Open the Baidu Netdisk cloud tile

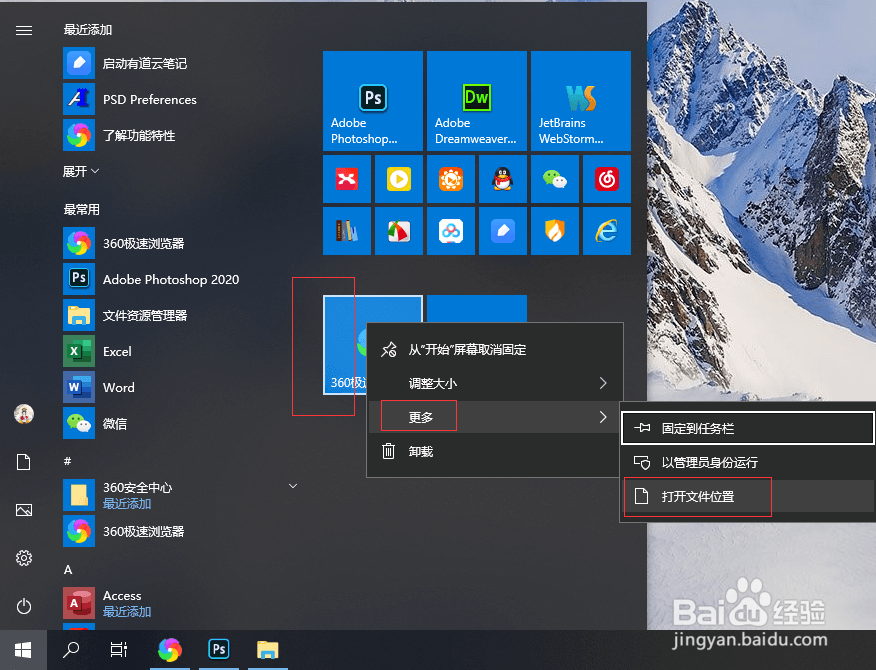click(x=451, y=231)
